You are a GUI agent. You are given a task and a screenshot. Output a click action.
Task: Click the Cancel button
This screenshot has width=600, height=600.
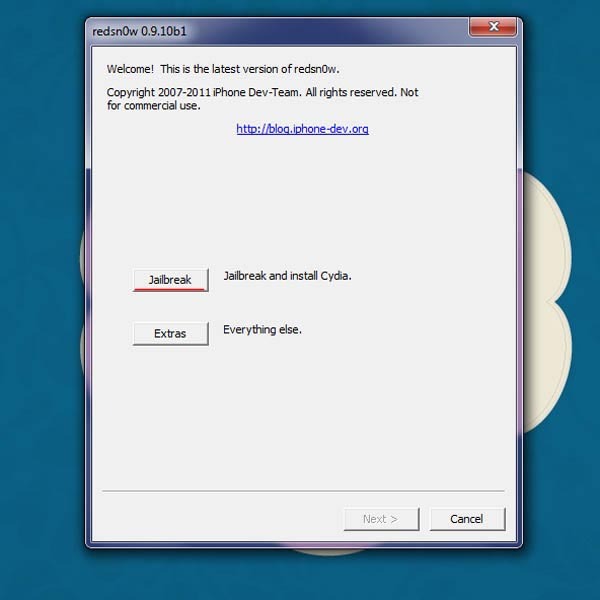[x=467, y=519]
